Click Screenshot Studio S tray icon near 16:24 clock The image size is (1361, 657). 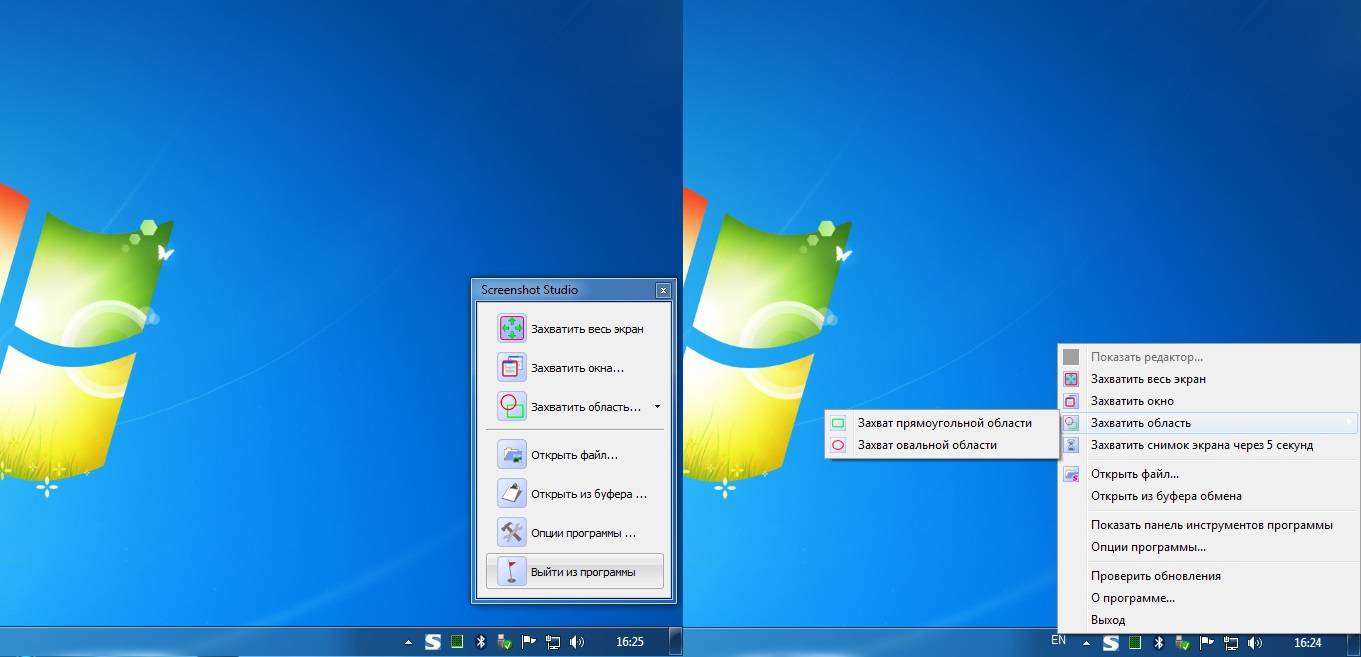click(x=1110, y=642)
